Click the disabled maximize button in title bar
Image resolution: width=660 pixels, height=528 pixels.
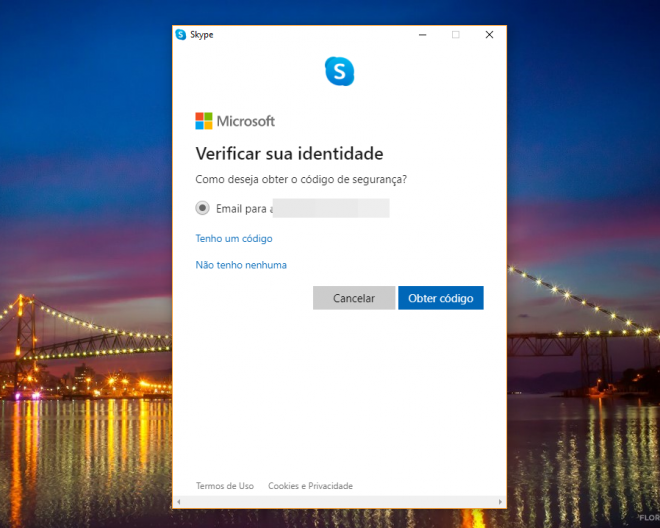456,35
